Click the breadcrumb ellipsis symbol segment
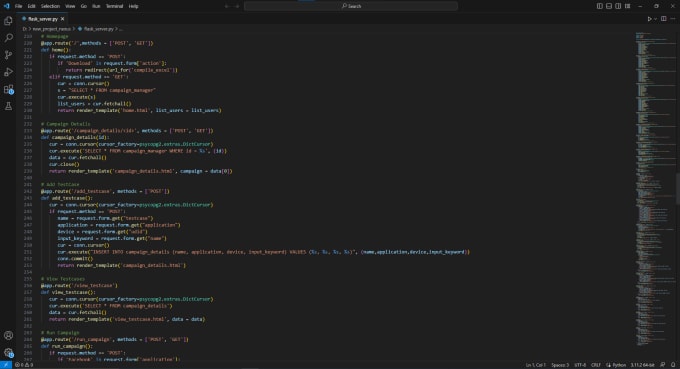 point(121,29)
